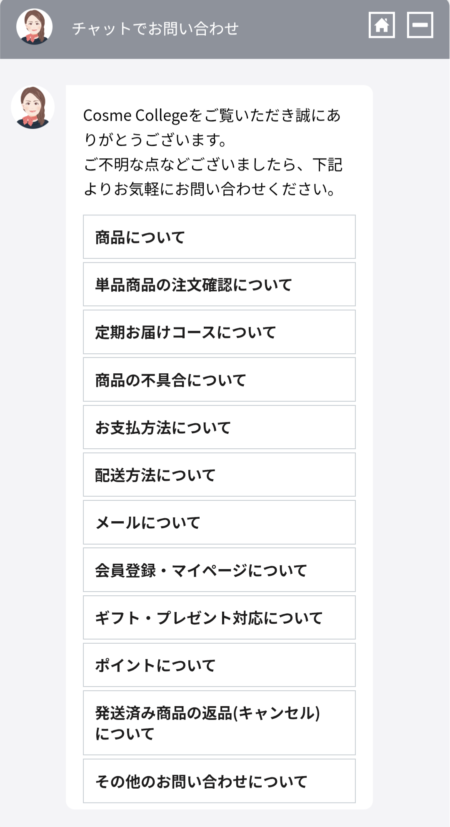Click the ご不明な点などございましたら sentence in the greeting
450x827 pixels.
point(213,177)
